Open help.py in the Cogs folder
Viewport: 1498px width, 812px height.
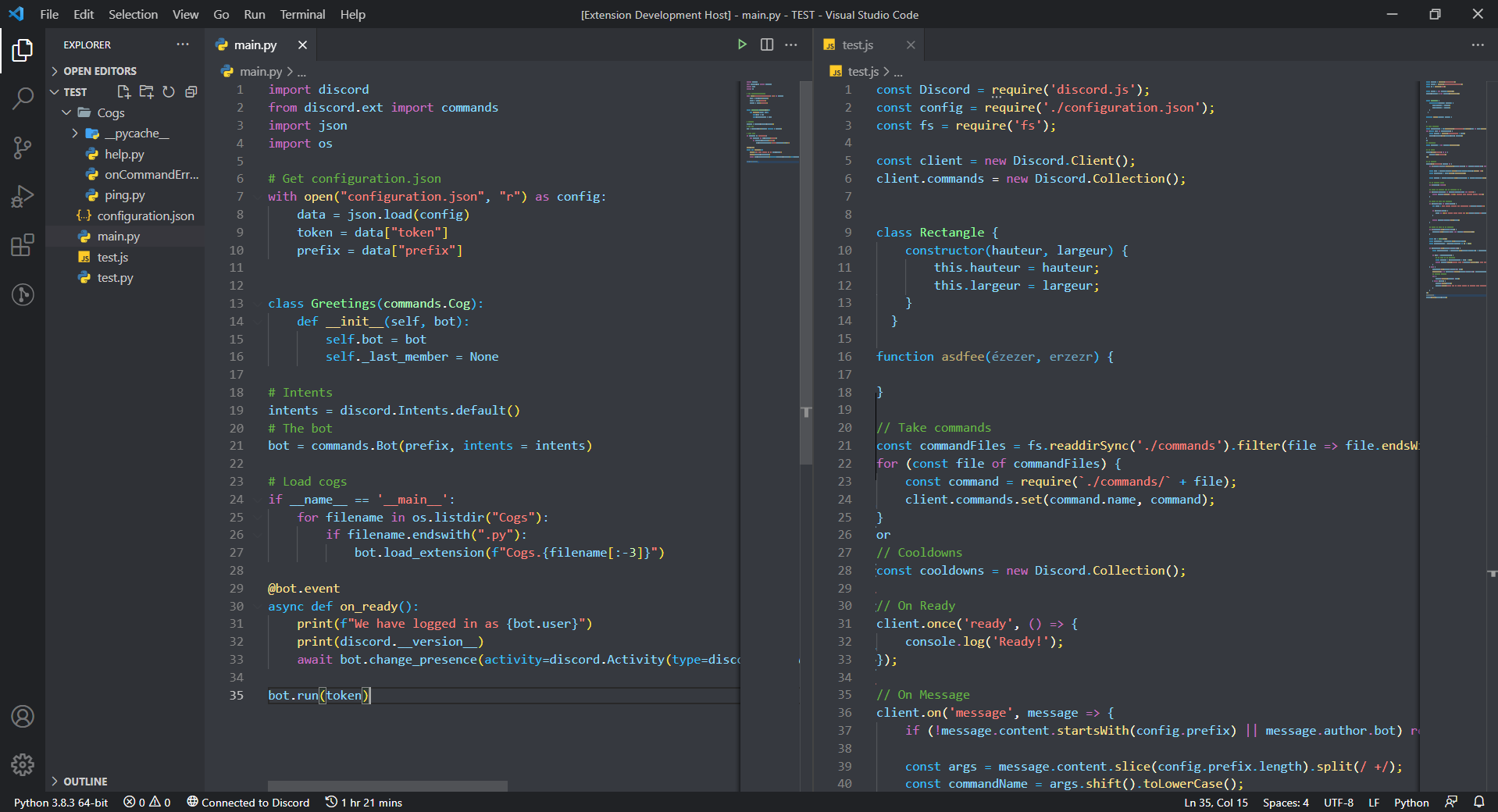pyautogui.click(x=125, y=155)
